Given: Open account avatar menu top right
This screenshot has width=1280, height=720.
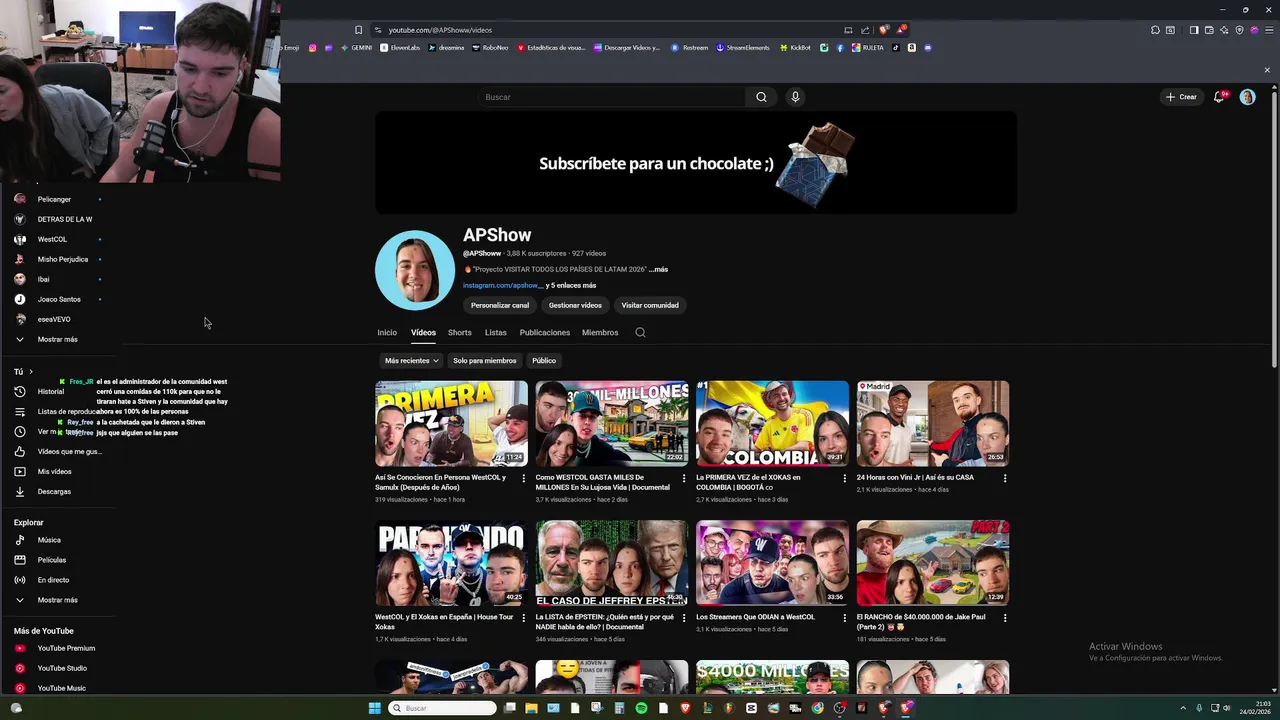Looking at the screenshot, I should click(1247, 97).
